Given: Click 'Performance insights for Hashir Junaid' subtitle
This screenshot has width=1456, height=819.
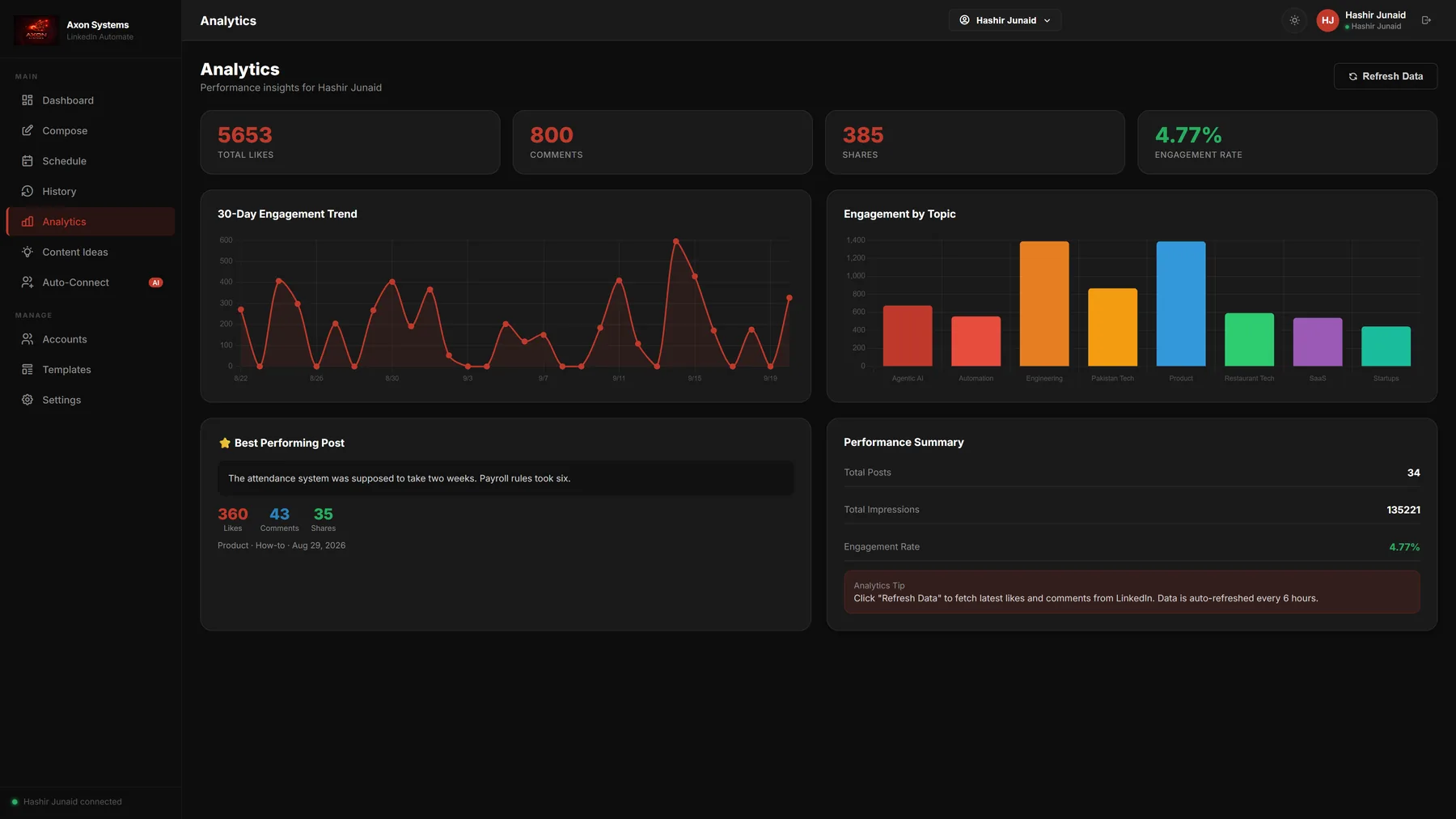Looking at the screenshot, I should coord(291,87).
